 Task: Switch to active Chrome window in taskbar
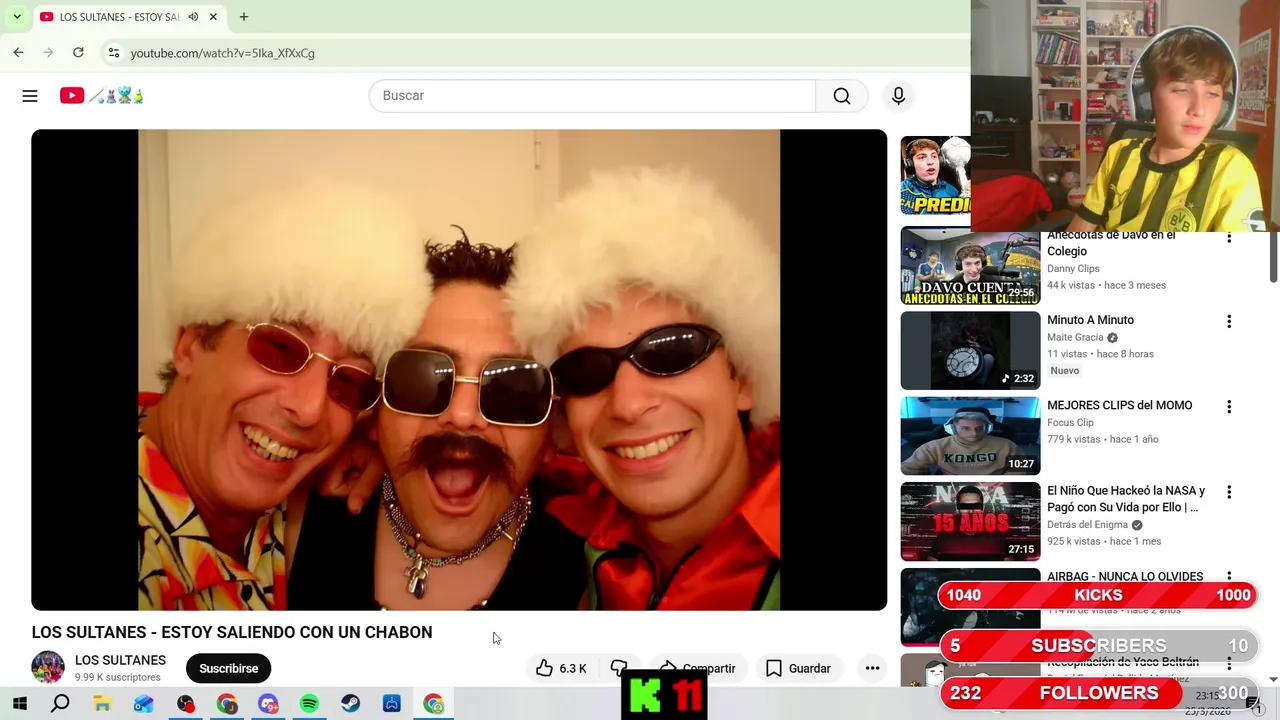434,704
